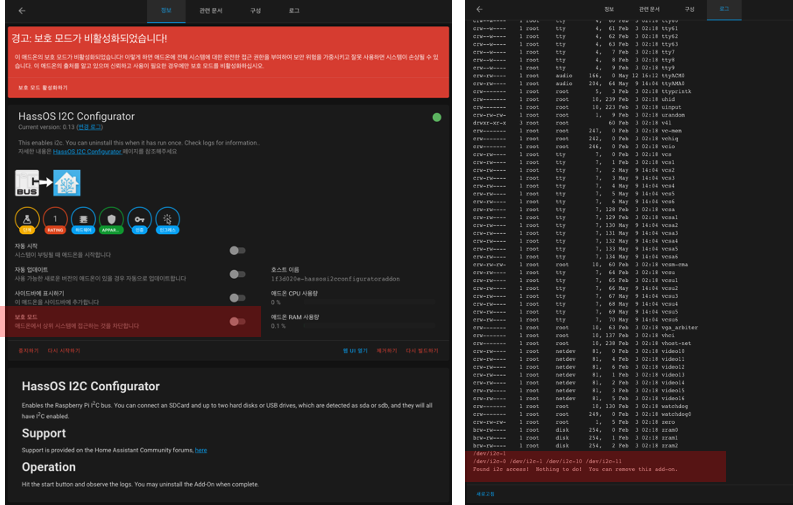This screenshot has width=793, height=505.
Task: Click the video10 log line
Action: (579, 351)
